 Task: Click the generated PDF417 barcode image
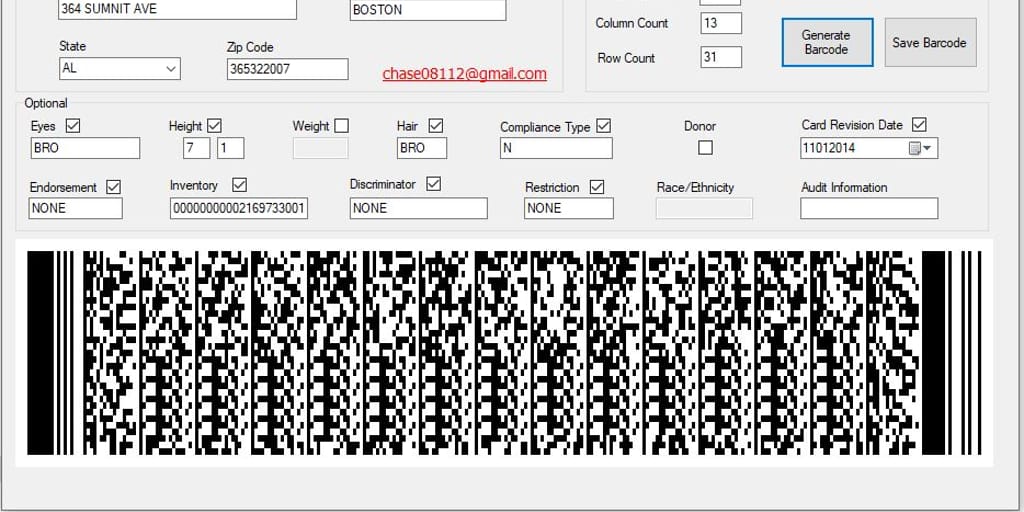click(504, 352)
